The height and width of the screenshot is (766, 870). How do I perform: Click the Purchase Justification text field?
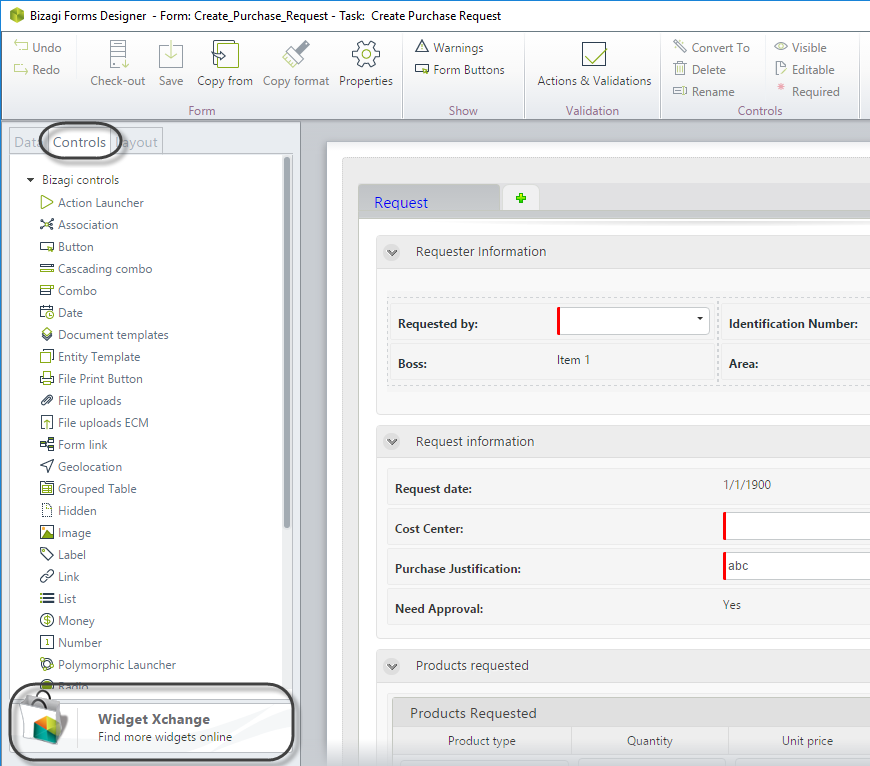tap(796, 566)
